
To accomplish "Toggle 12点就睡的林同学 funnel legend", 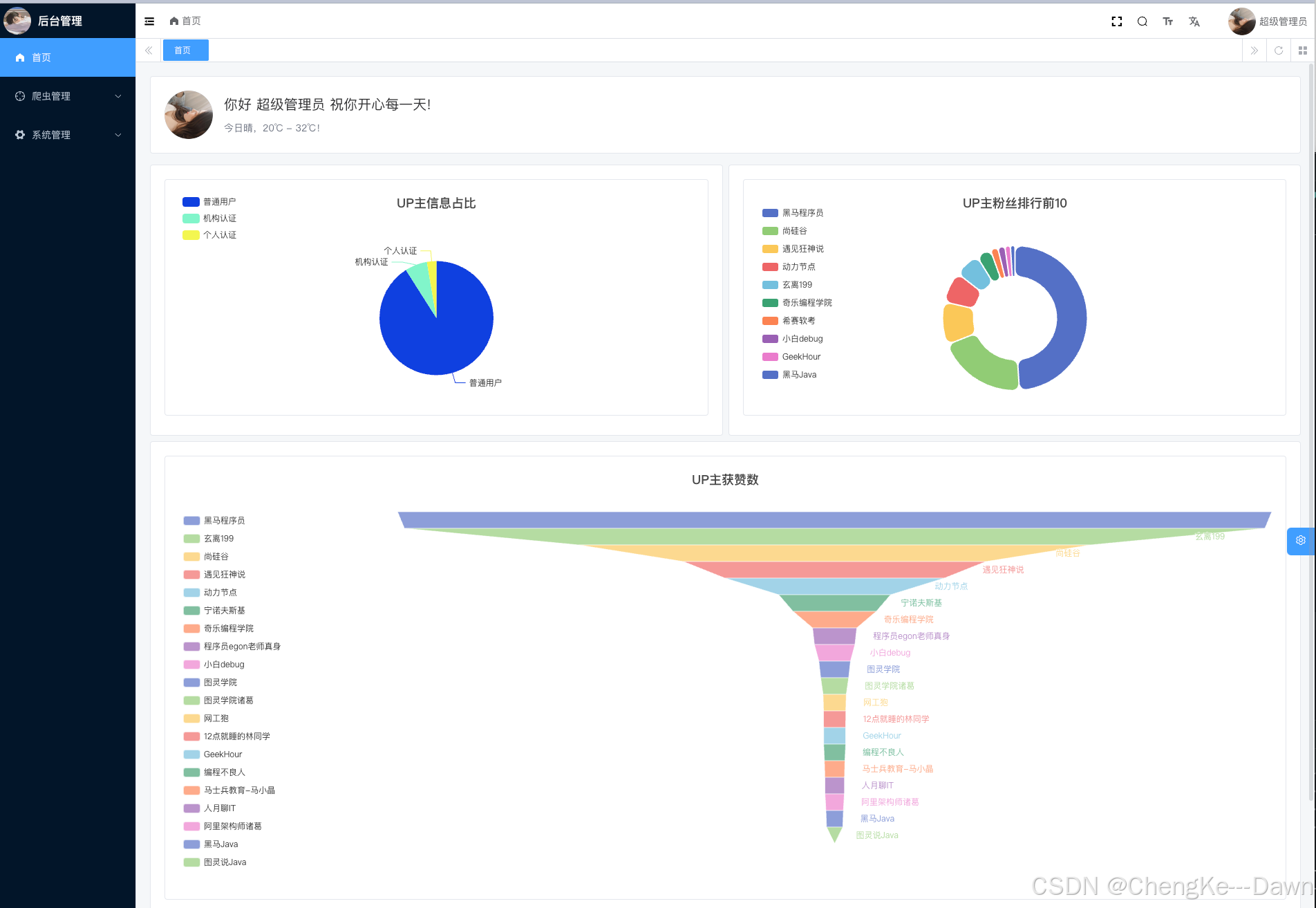I will point(227,736).
